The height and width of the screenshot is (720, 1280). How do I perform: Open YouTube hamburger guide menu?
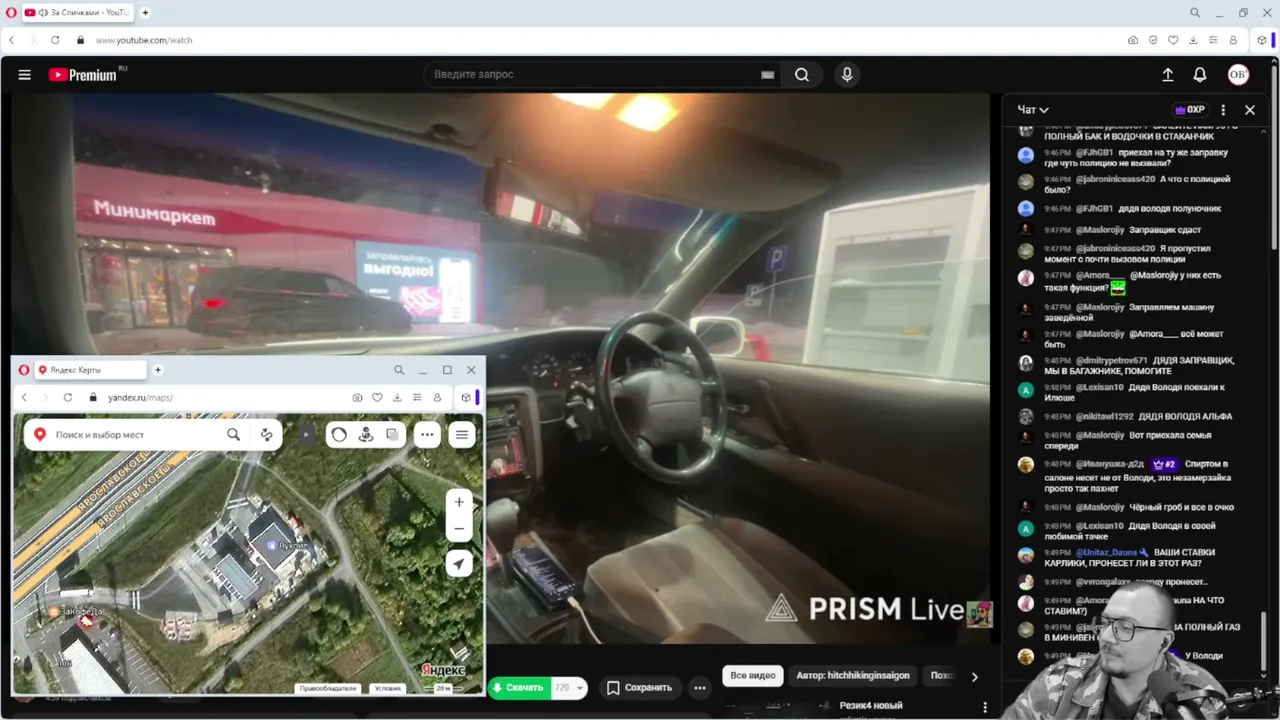25,75
